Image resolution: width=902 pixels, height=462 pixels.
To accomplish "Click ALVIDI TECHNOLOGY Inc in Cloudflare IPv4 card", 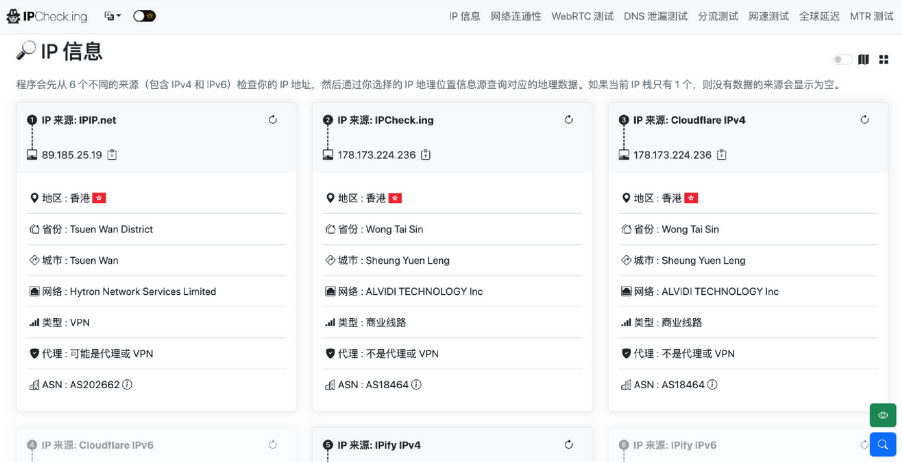I will coord(720,291).
